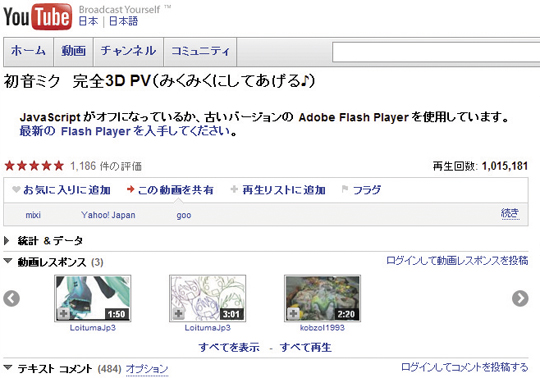
Task: Click the plus icon on the 1:50 thumbnail
Action: (63, 314)
